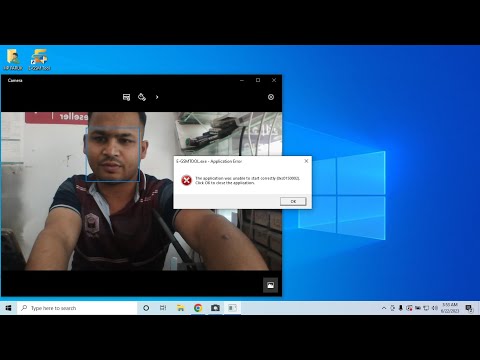Open Task View in taskbar
This screenshot has width=480, height=360.
coord(163,308)
